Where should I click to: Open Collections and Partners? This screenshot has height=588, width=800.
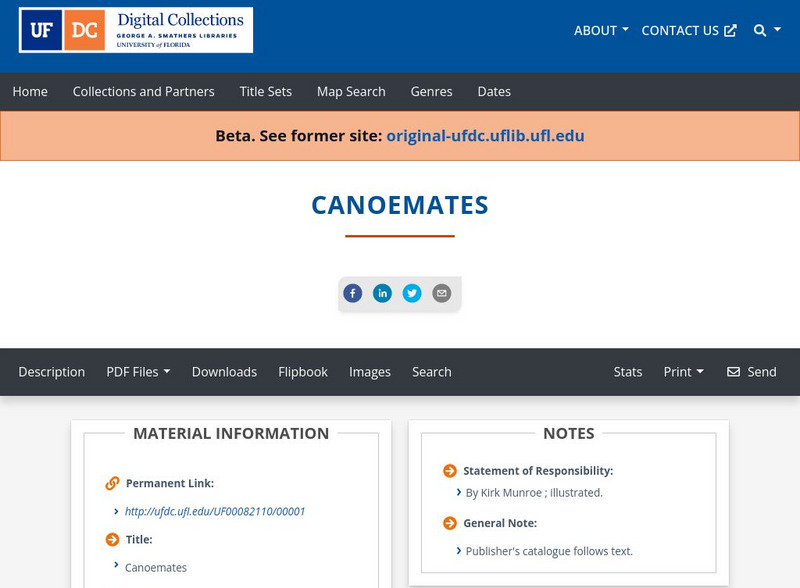(x=143, y=91)
